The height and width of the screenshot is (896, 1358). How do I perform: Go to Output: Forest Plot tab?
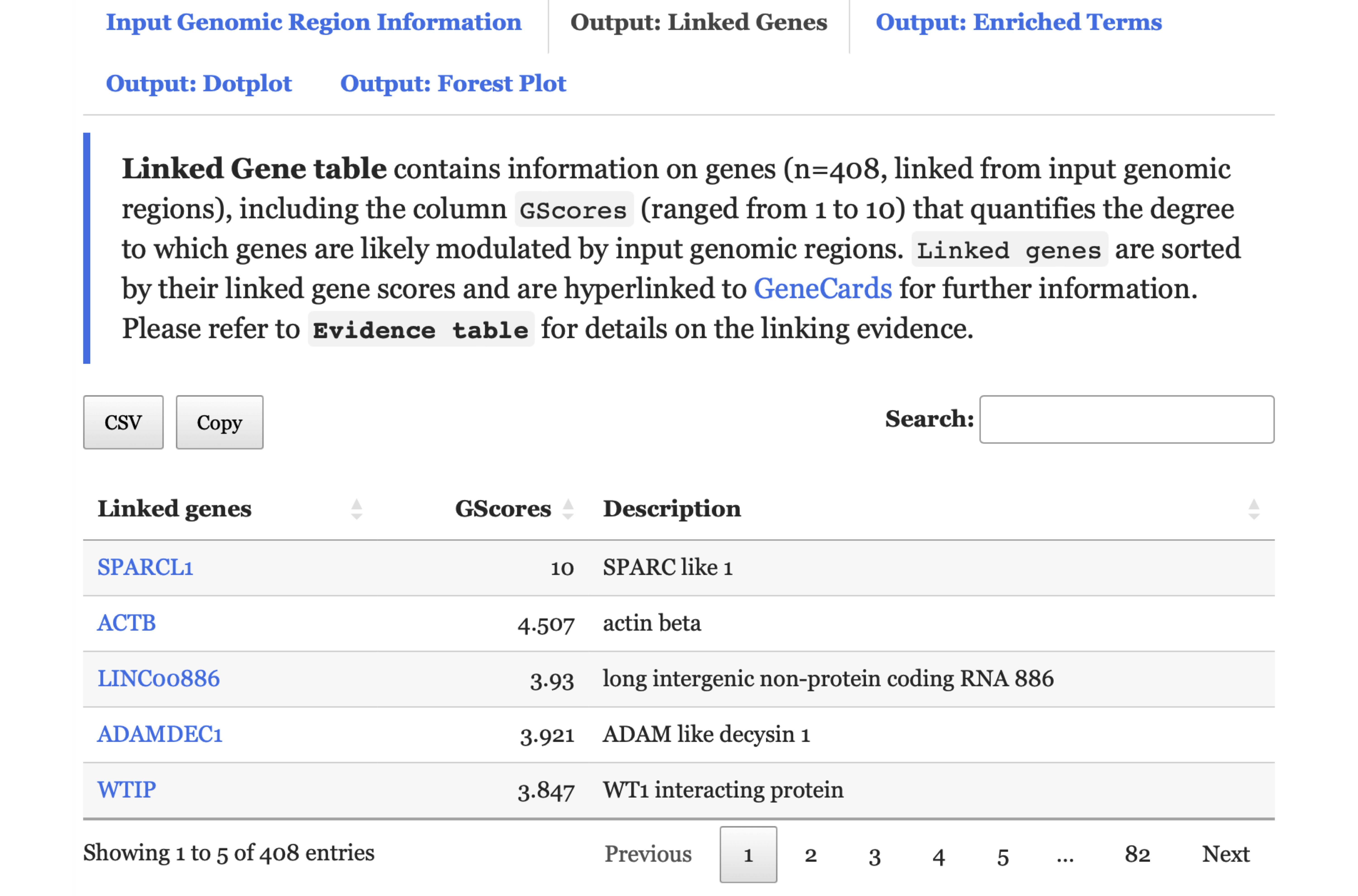tap(453, 84)
